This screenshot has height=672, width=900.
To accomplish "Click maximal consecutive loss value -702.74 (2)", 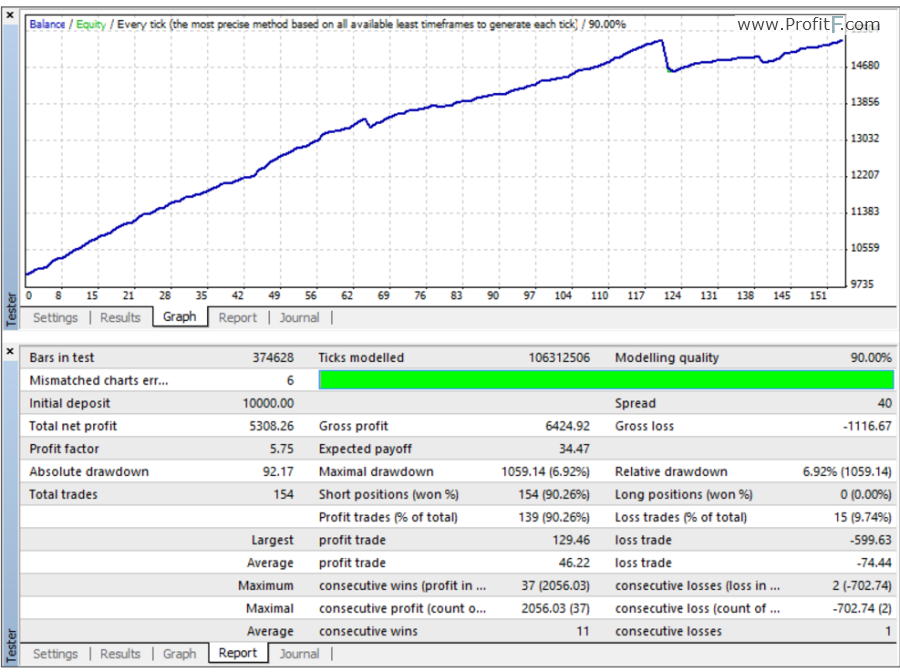I will coord(862,608).
